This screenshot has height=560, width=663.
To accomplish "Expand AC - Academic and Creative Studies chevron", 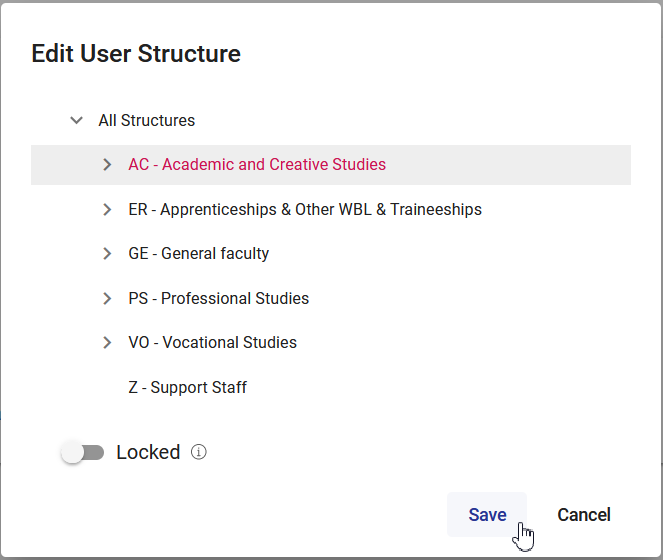I will (107, 165).
